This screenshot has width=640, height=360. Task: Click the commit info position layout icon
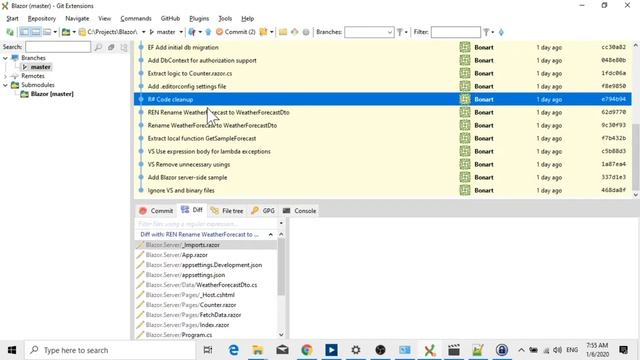(x=47, y=32)
